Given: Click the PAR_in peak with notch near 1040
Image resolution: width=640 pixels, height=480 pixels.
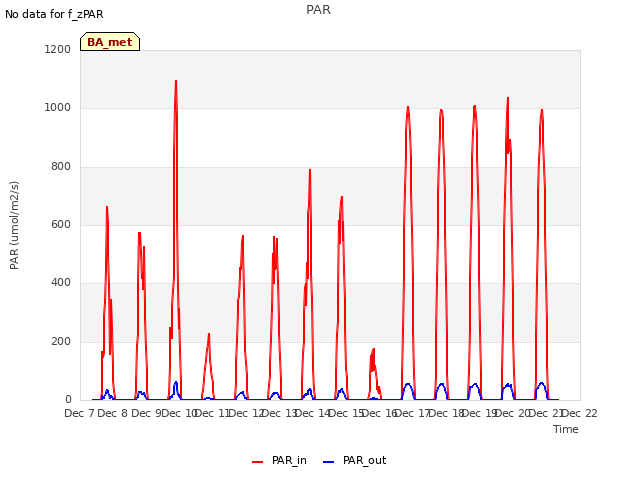Looking at the screenshot, I should click(x=508, y=98).
